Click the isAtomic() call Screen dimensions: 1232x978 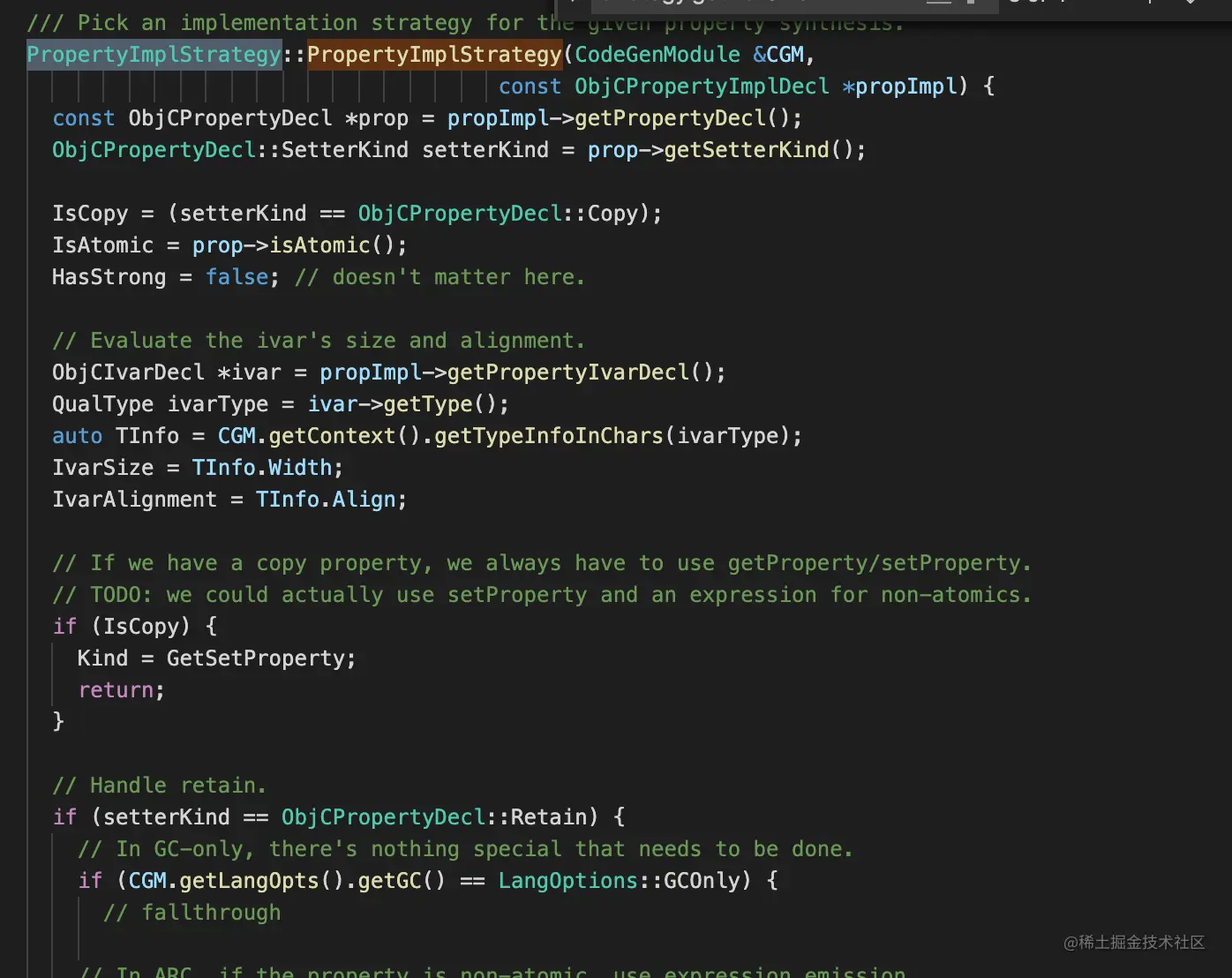[332, 245]
